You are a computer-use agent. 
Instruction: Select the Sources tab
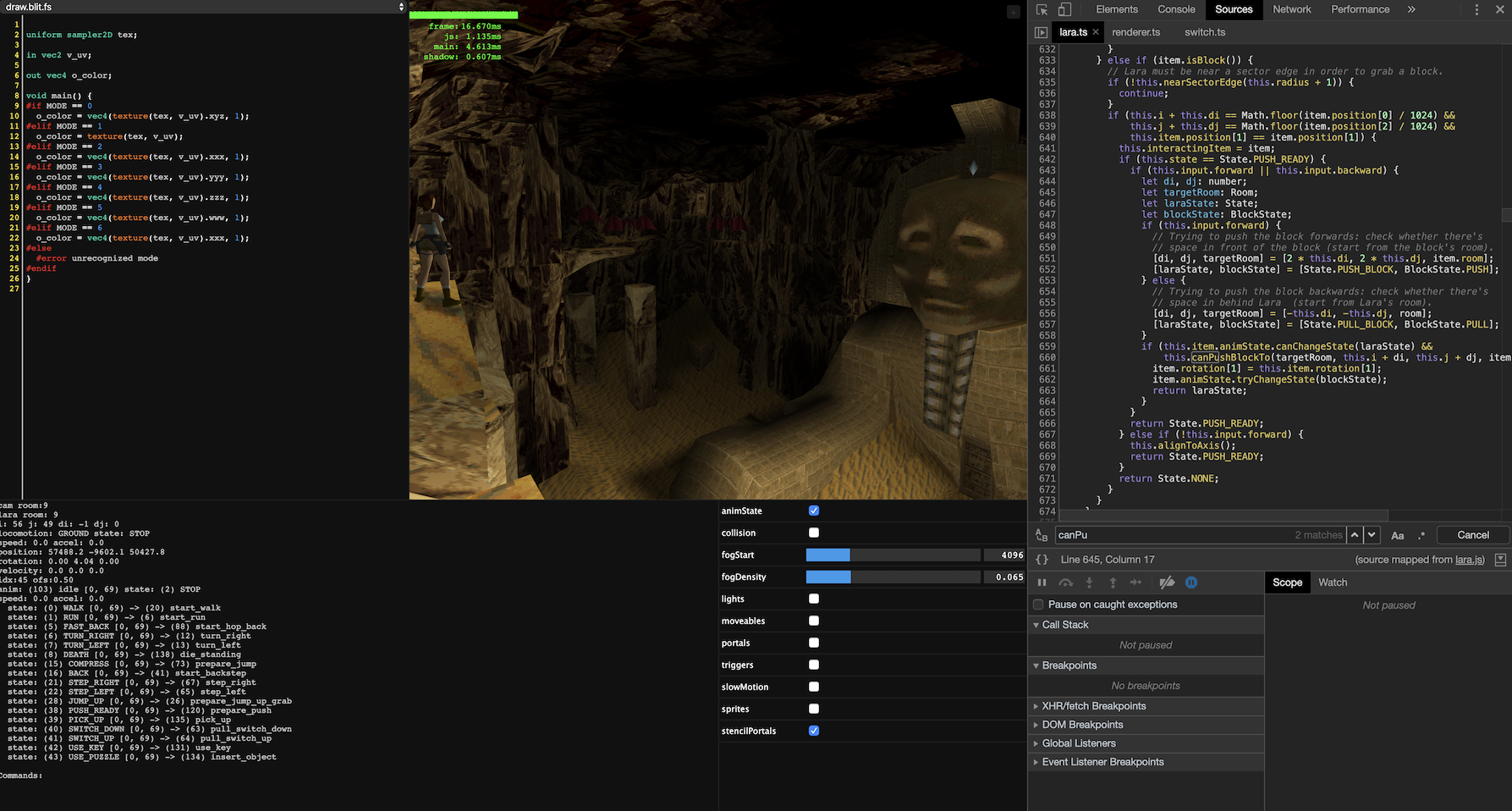click(1234, 9)
